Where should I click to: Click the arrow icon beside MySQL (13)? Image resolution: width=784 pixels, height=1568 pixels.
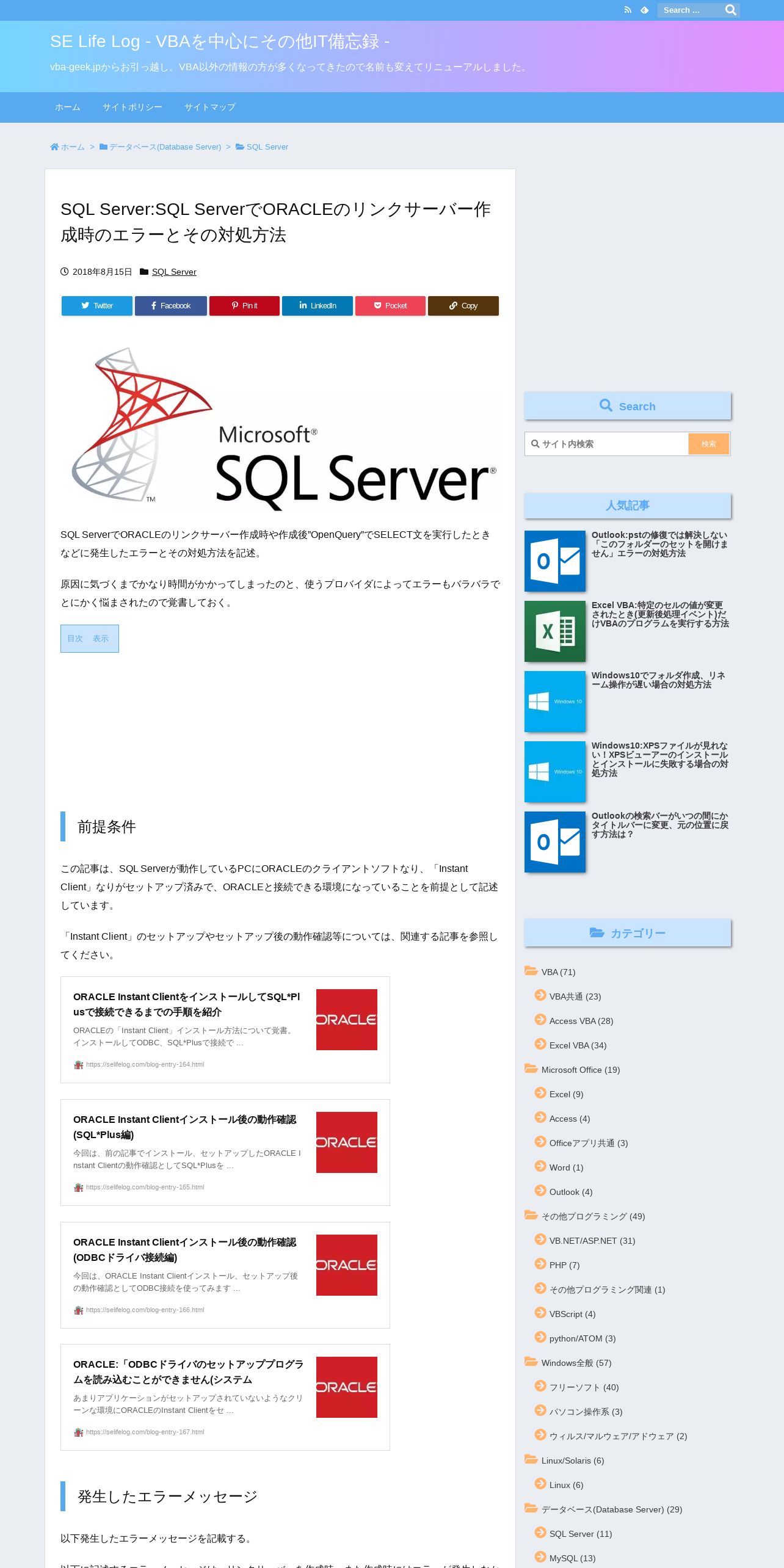pos(540,1557)
